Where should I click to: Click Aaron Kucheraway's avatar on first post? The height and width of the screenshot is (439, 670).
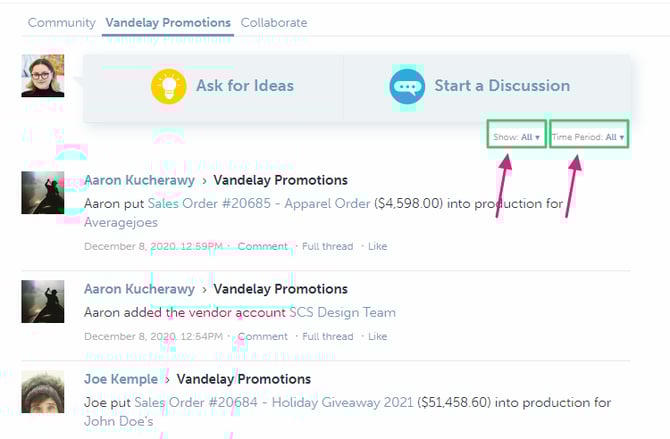coord(43,191)
